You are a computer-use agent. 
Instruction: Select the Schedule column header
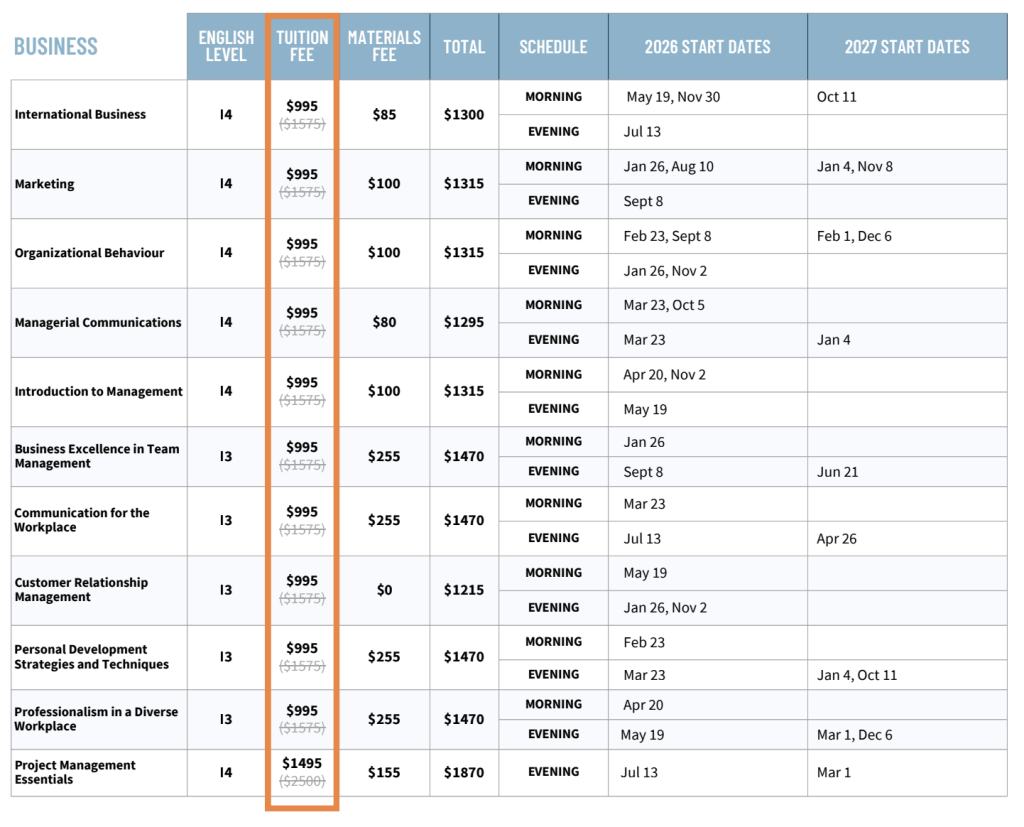(553, 47)
